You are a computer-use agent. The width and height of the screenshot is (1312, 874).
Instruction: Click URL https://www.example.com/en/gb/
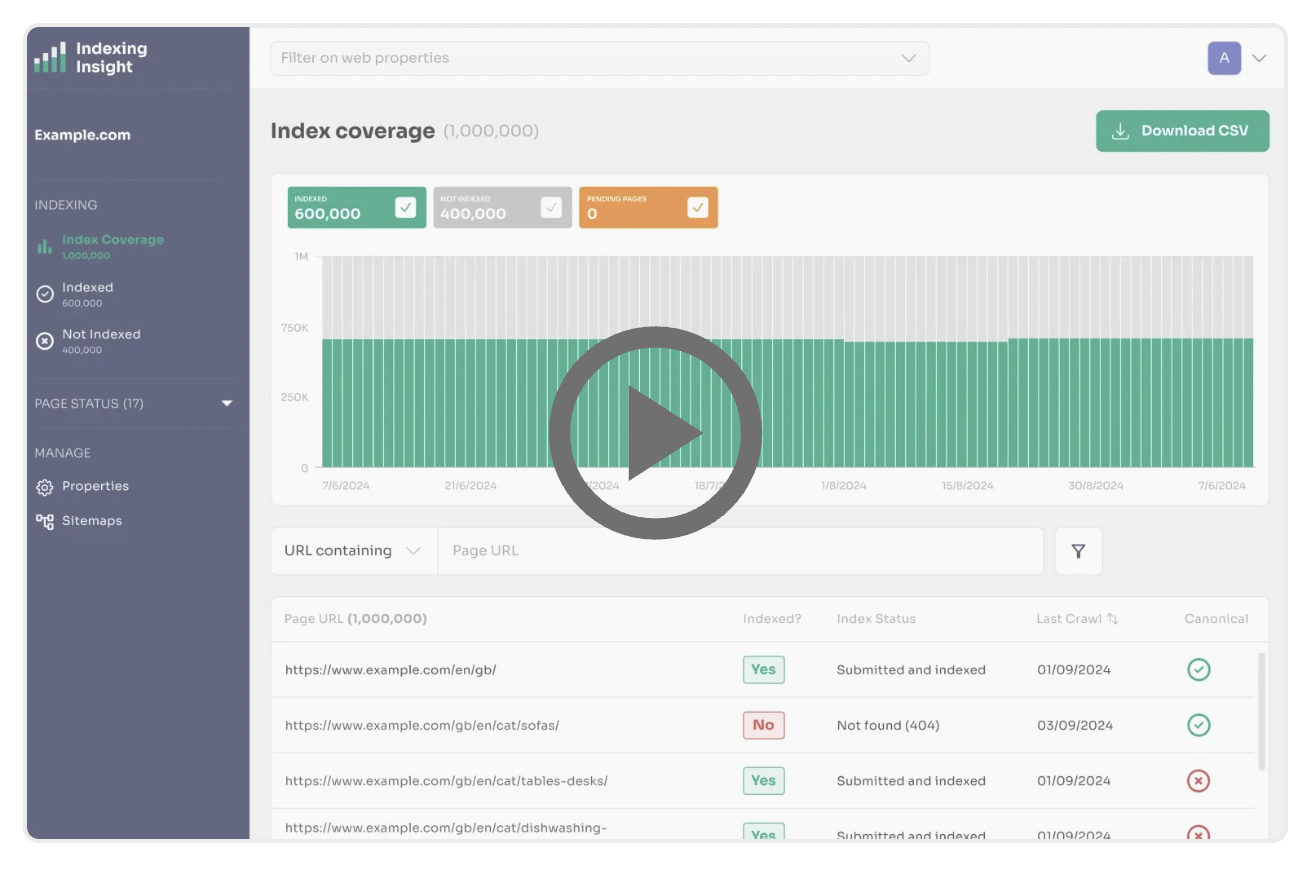click(391, 670)
